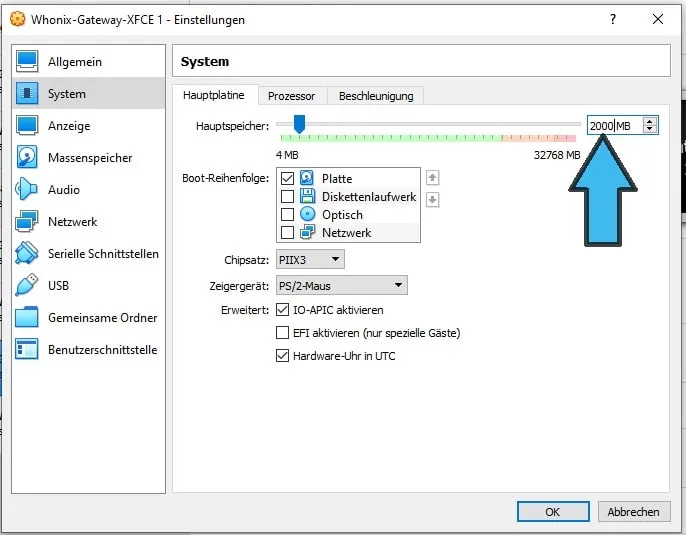Increase Hauptspeicher with up spinner arrow
686x535 pixels.
(650, 122)
